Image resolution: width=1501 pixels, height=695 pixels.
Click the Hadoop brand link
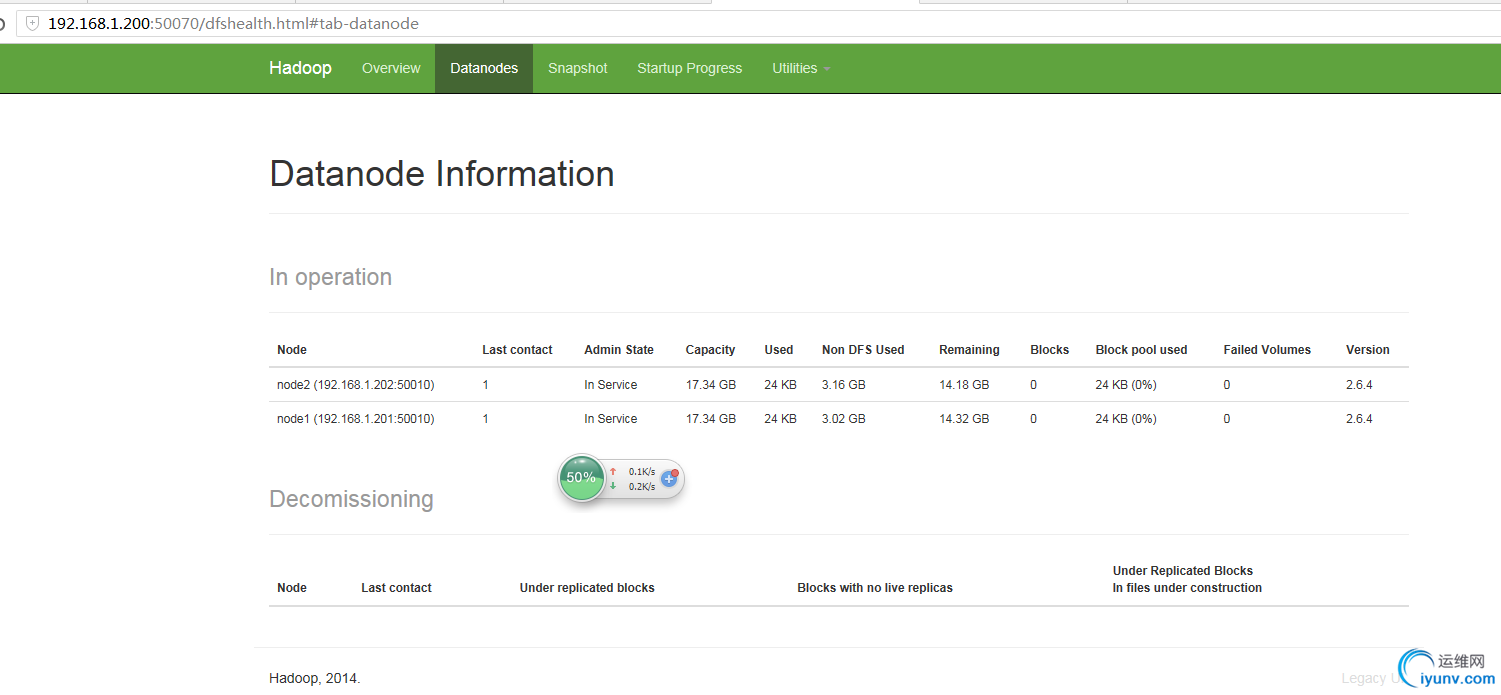(300, 68)
